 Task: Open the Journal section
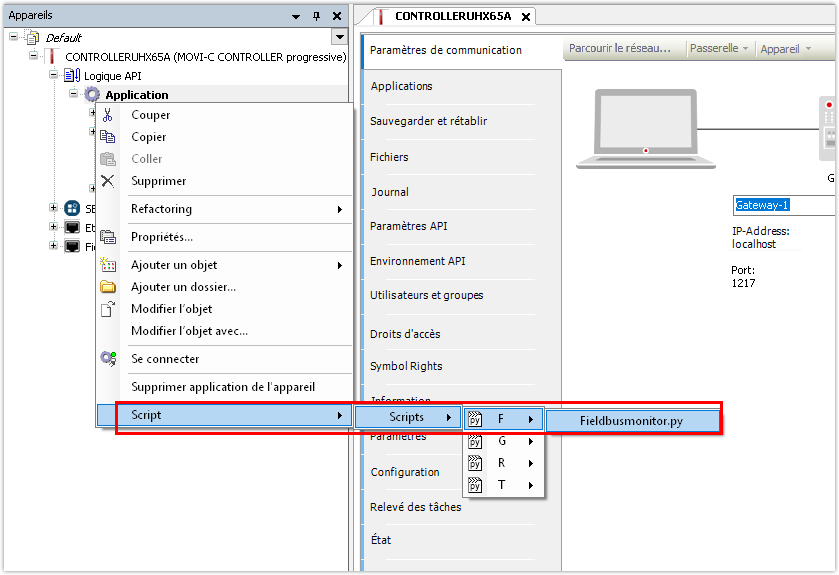coord(390,192)
